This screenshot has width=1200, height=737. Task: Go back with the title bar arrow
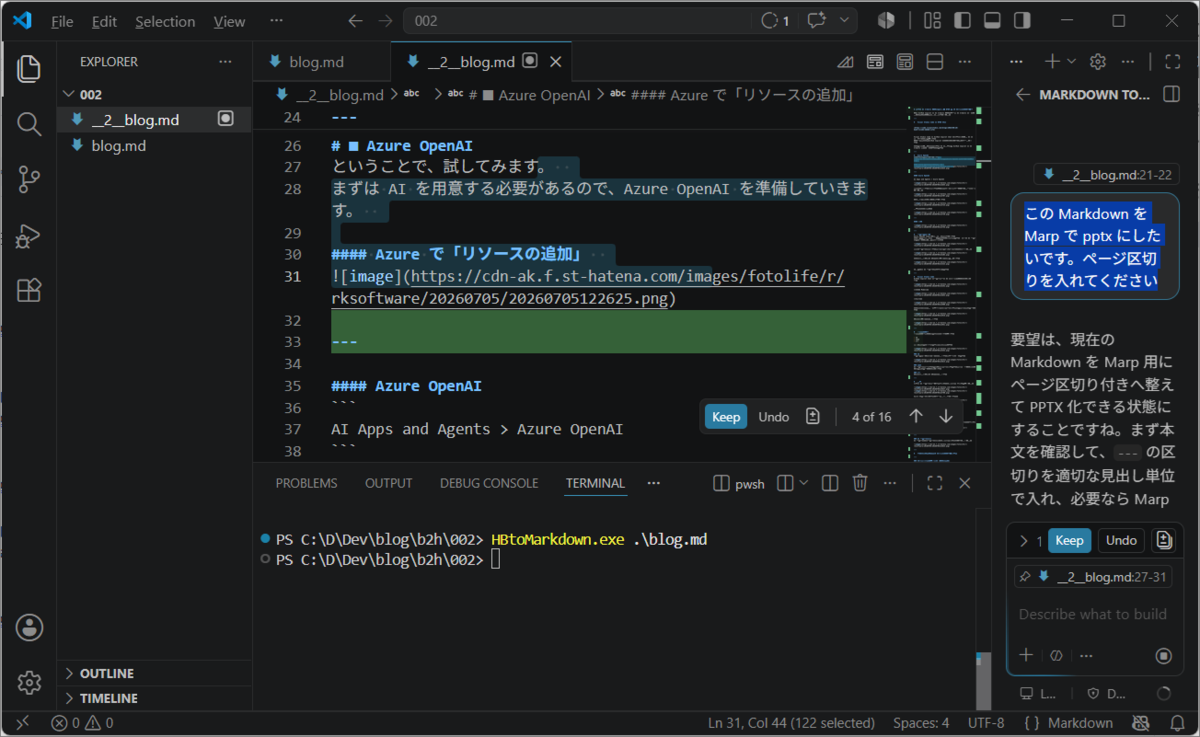pos(355,21)
